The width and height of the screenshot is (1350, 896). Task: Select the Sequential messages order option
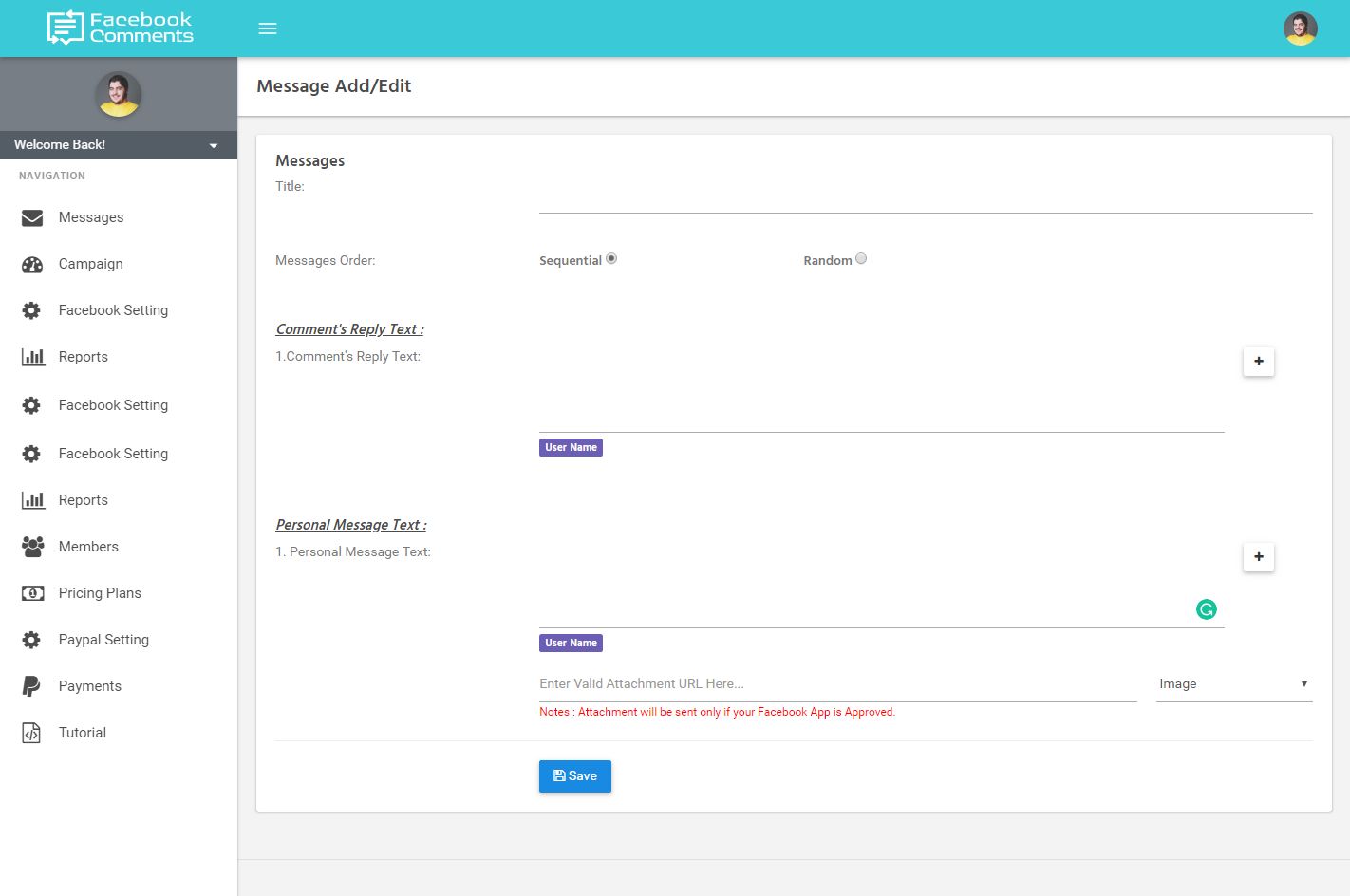[611, 258]
